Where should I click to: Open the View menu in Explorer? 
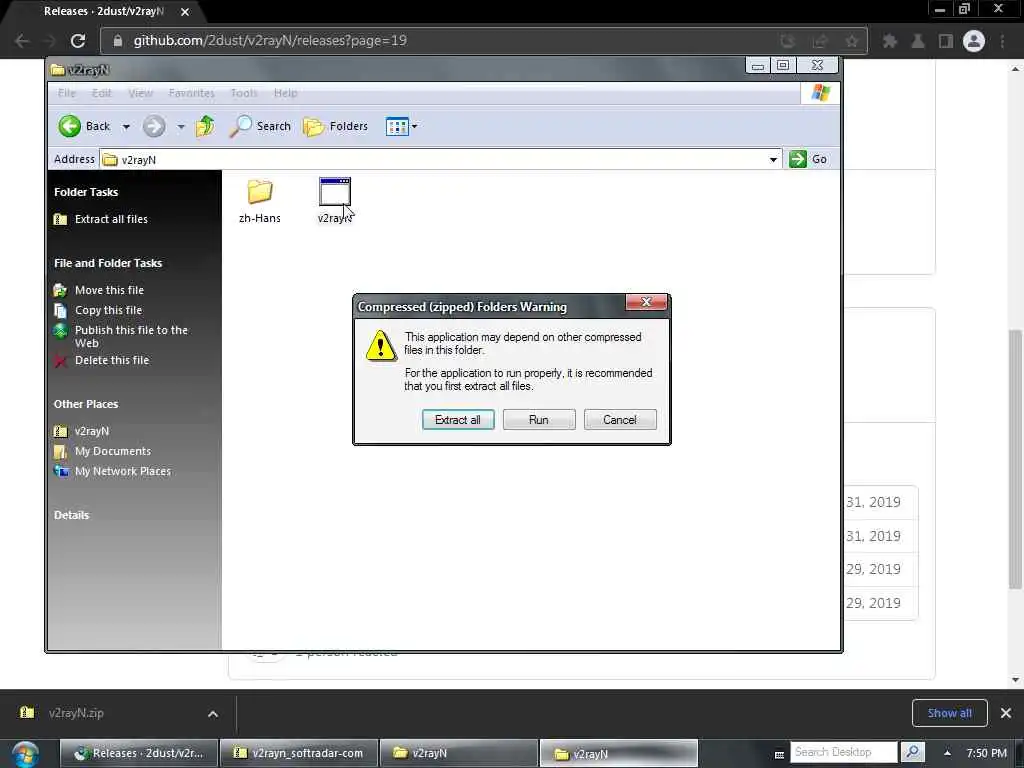[x=140, y=93]
